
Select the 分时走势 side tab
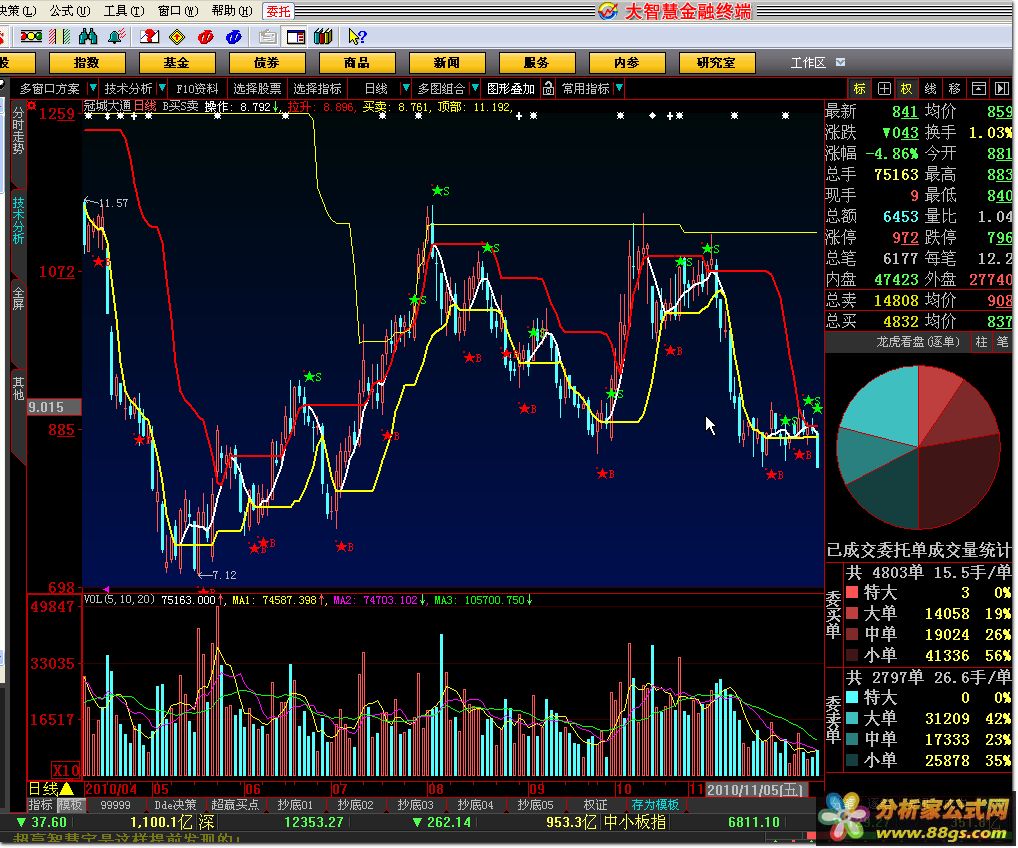pyautogui.click(x=18, y=130)
